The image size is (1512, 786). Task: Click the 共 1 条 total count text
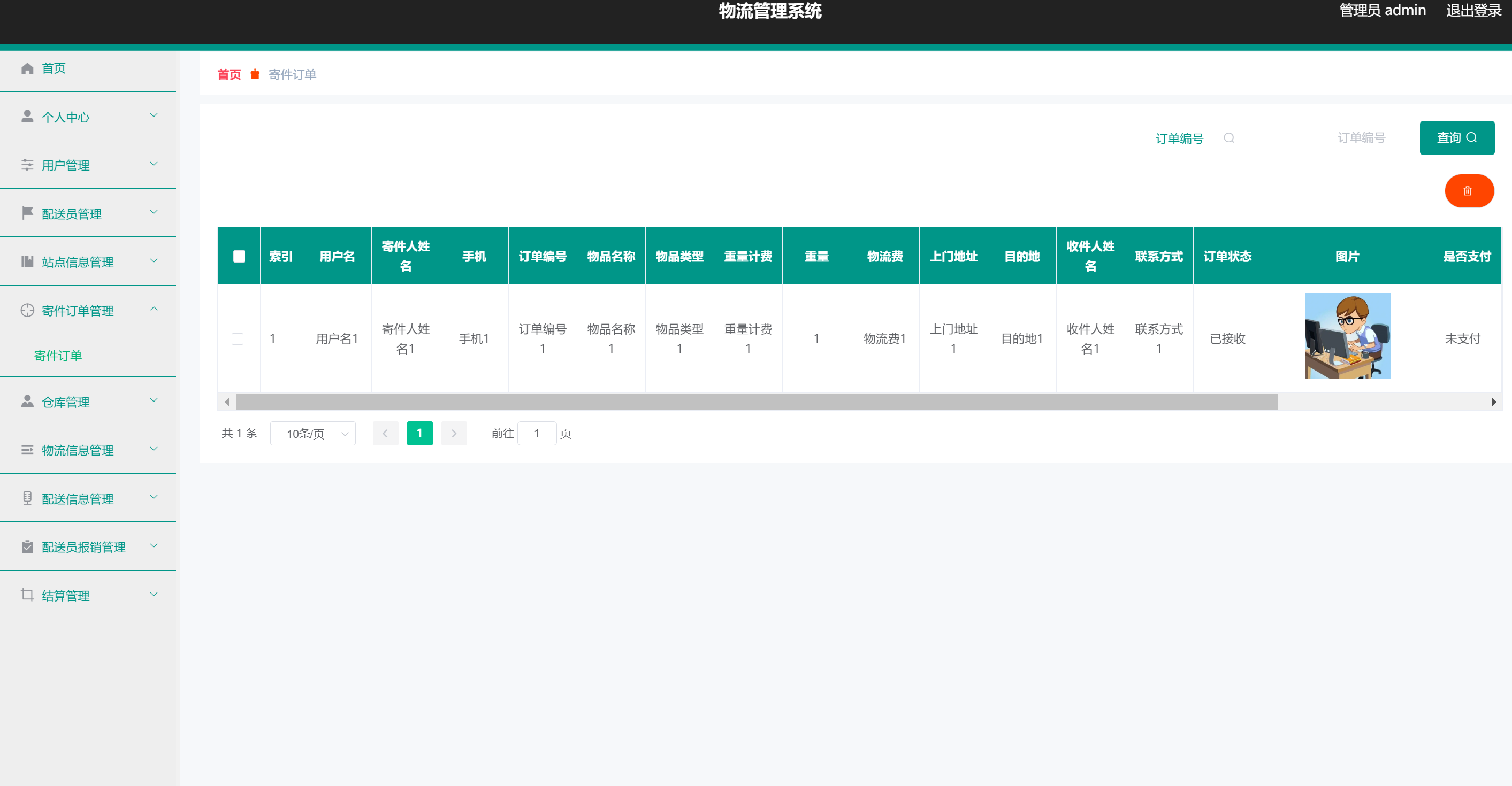(240, 434)
